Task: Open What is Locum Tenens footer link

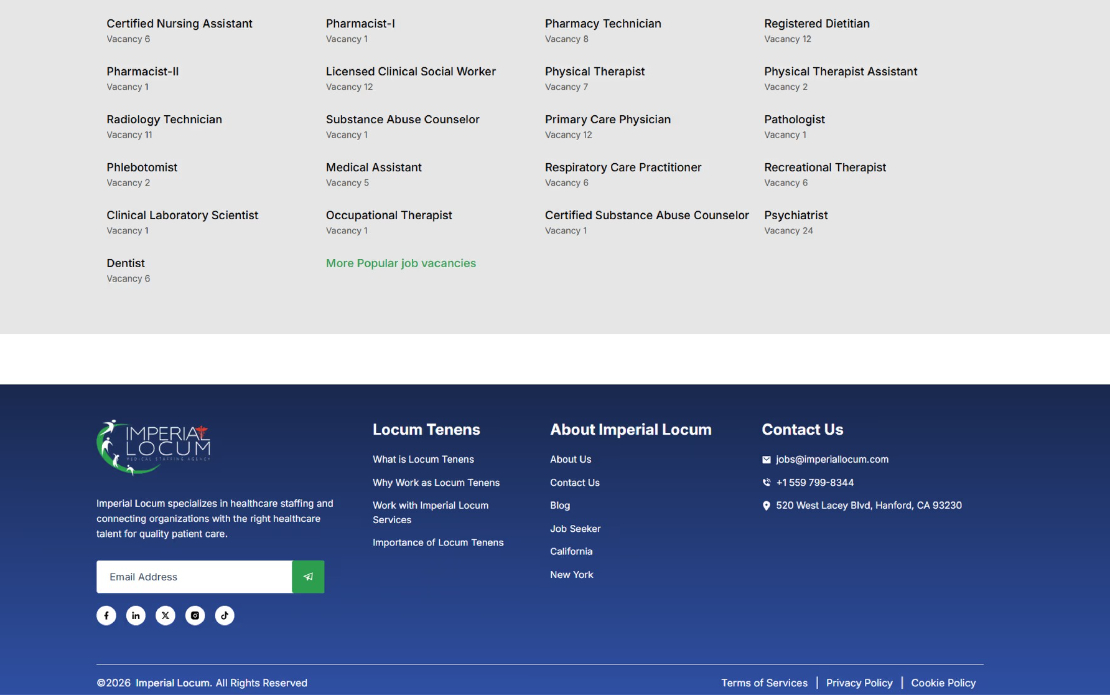Action: 423,460
